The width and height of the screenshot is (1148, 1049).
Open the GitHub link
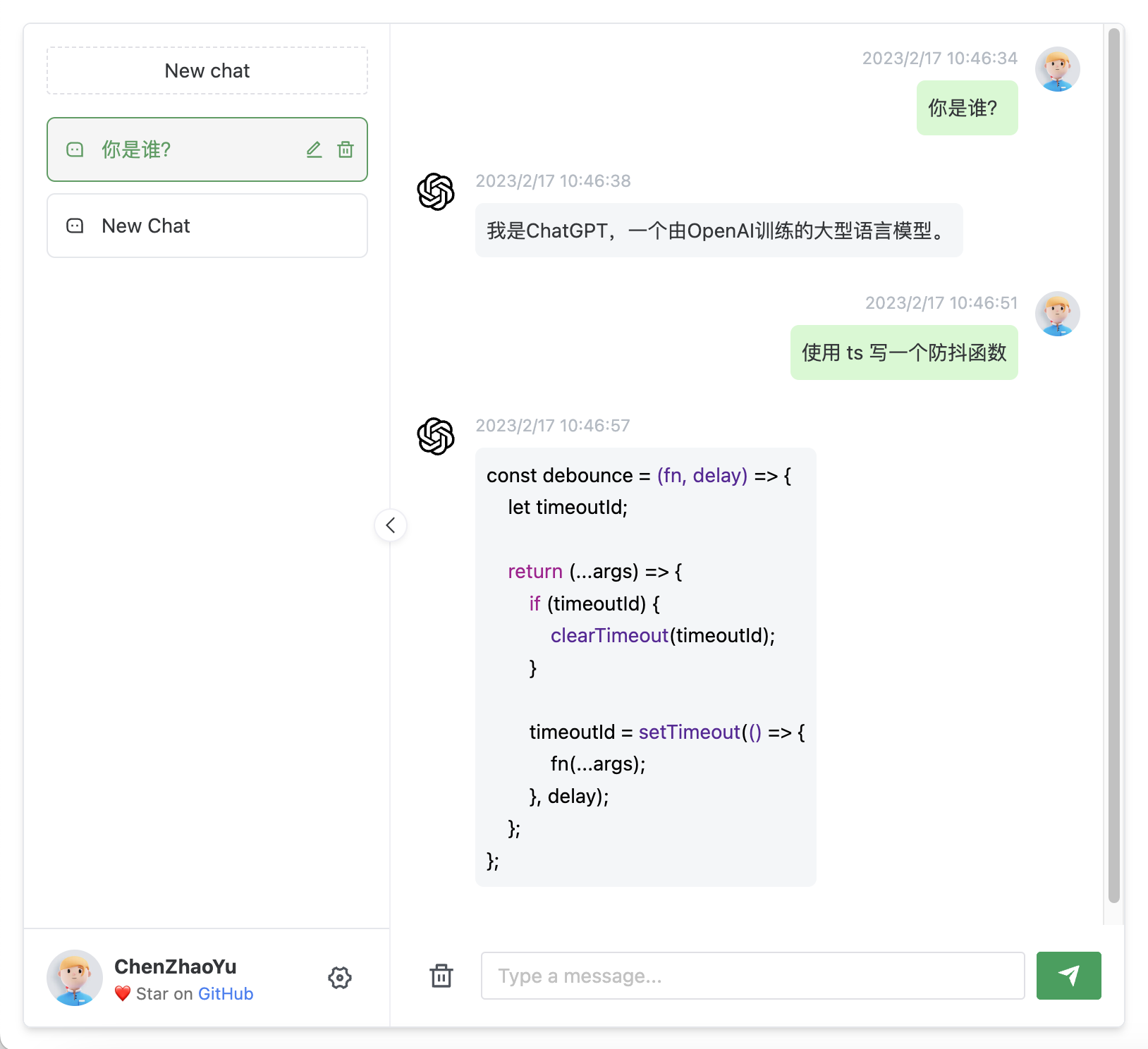(x=226, y=994)
